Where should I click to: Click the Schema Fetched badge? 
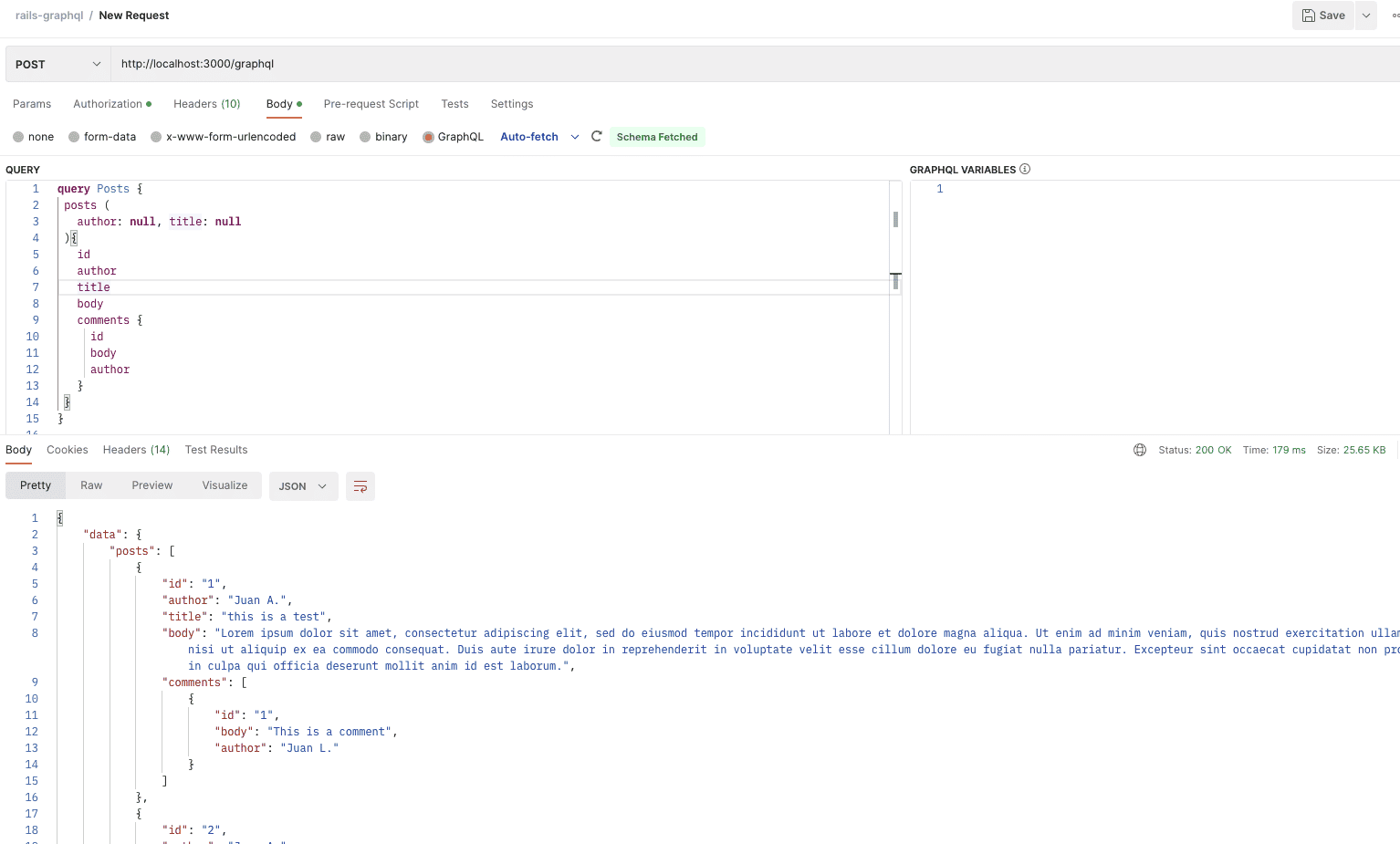click(657, 137)
